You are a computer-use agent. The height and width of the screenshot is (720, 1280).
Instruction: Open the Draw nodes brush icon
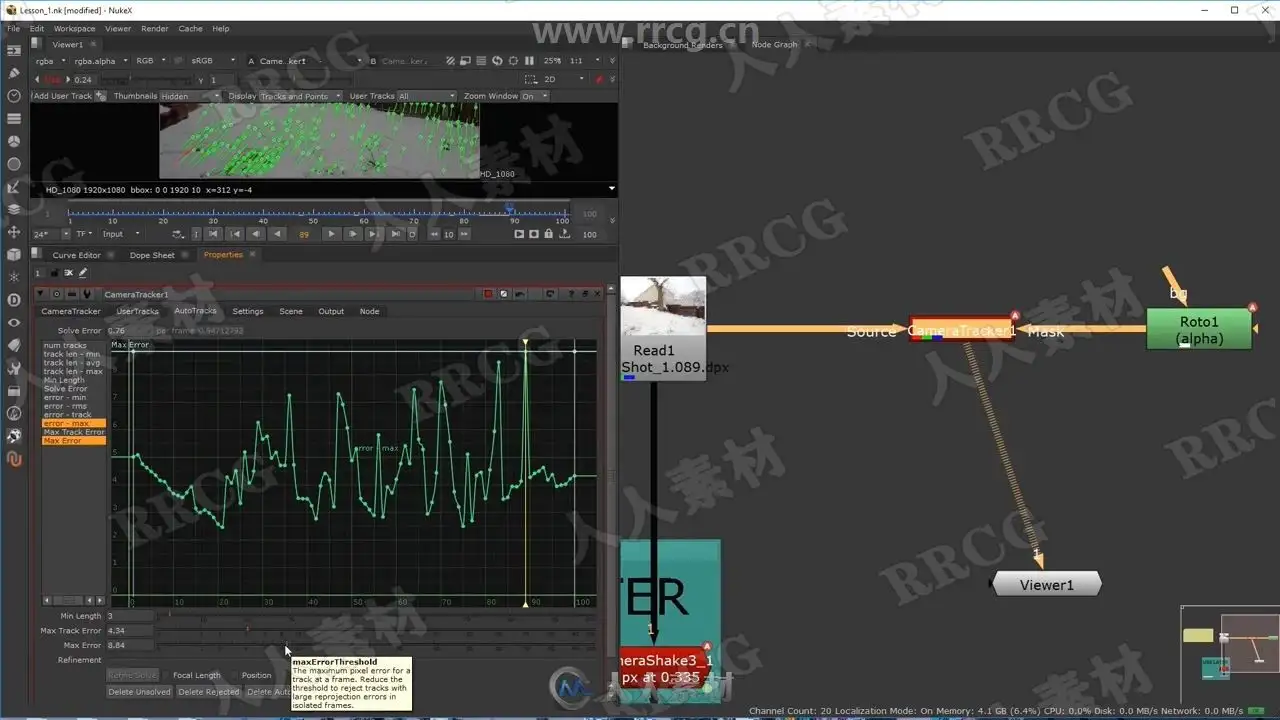[x=14, y=73]
